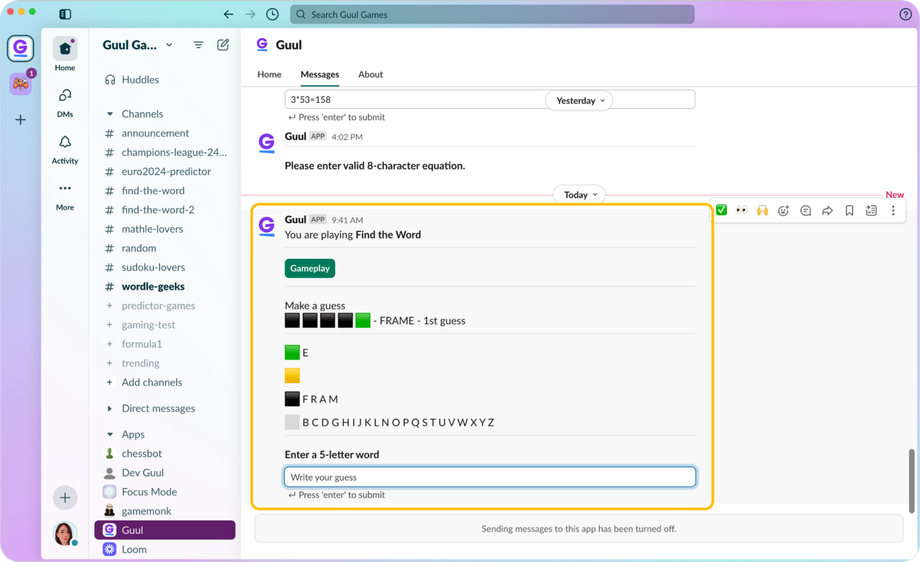Add a workspace with plus icon

[x=21, y=120]
